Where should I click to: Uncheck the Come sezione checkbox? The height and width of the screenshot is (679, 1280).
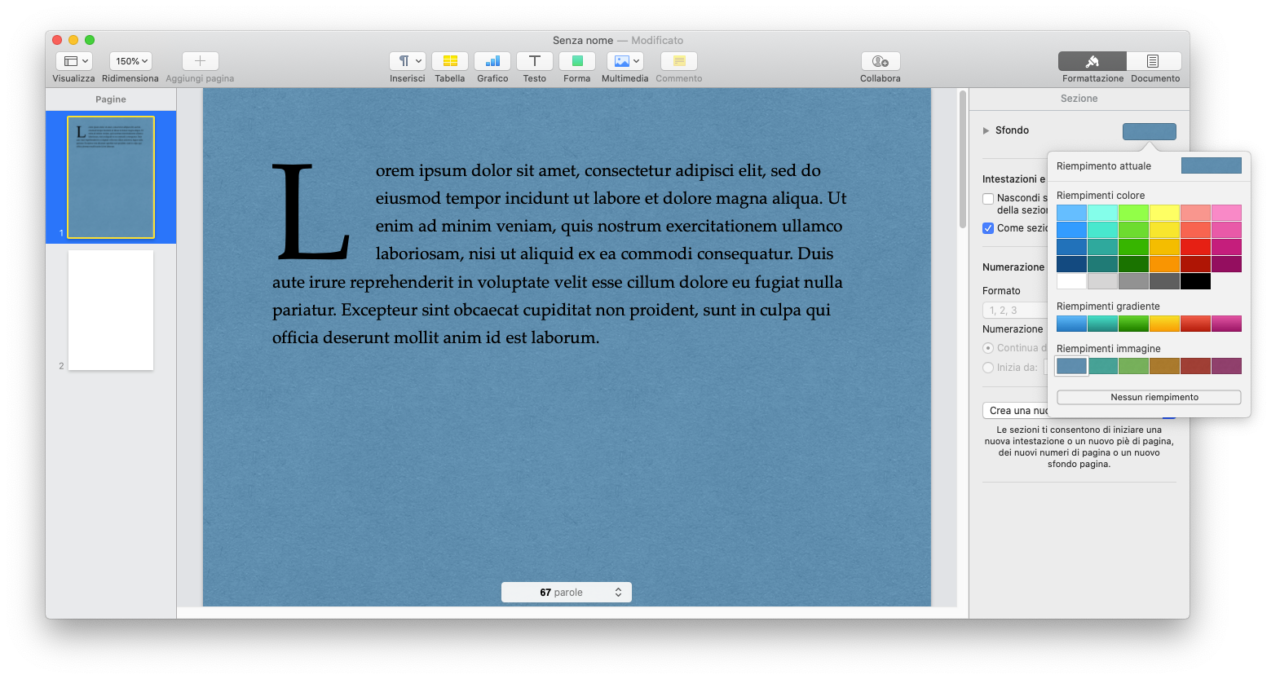click(x=988, y=228)
